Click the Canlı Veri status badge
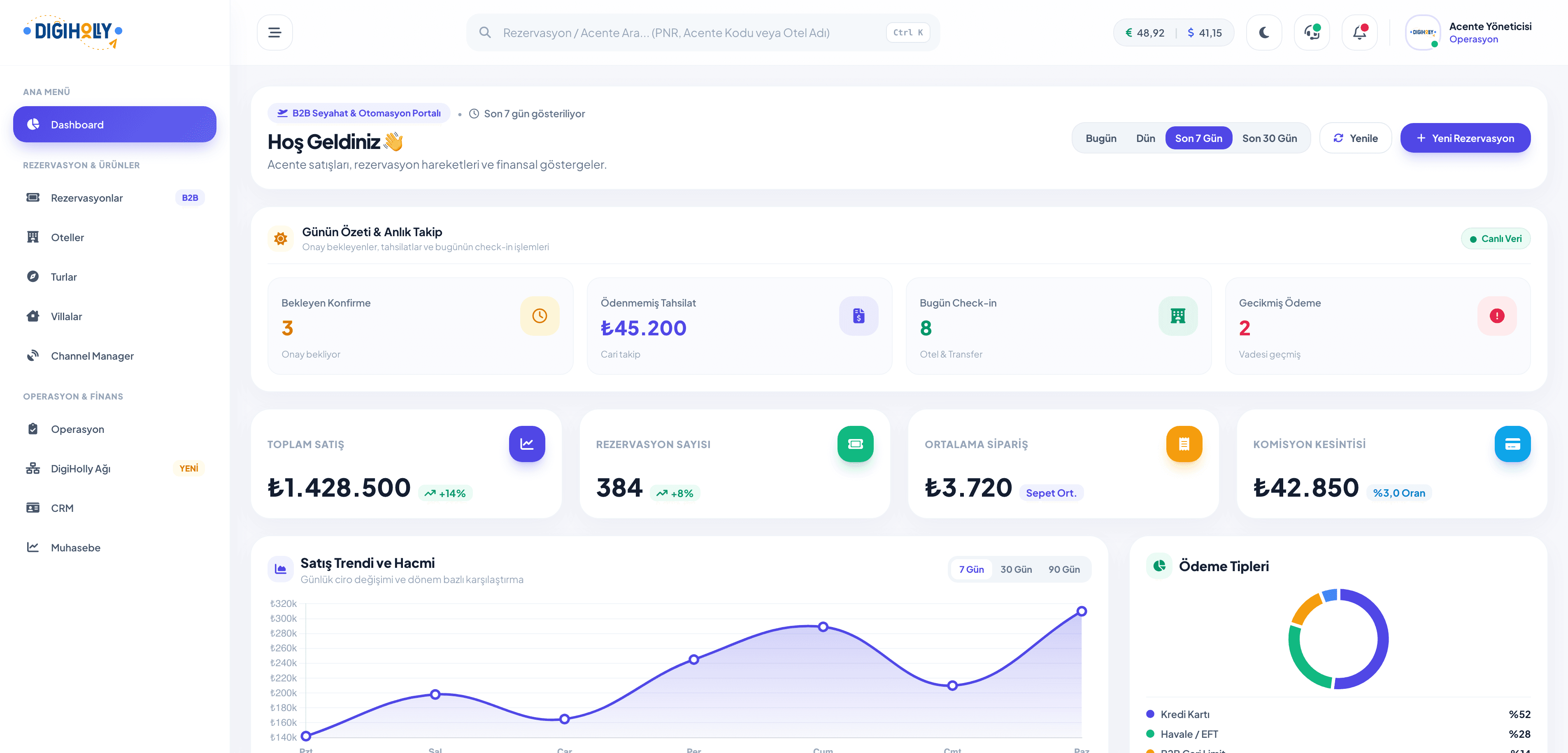The width and height of the screenshot is (1568, 753). [1496, 239]
